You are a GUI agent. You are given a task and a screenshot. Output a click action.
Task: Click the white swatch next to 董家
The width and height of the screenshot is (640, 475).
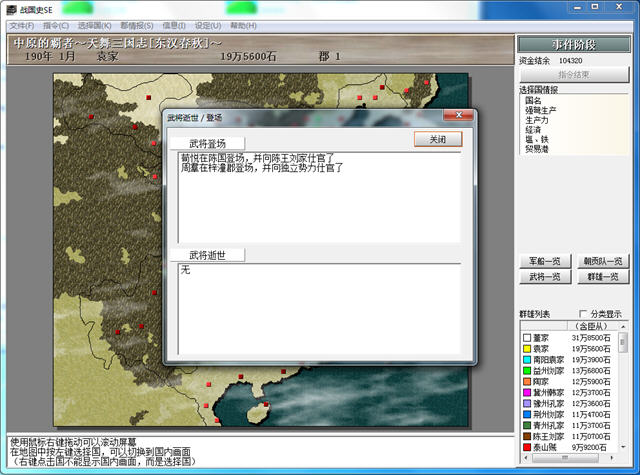(527, 338)
